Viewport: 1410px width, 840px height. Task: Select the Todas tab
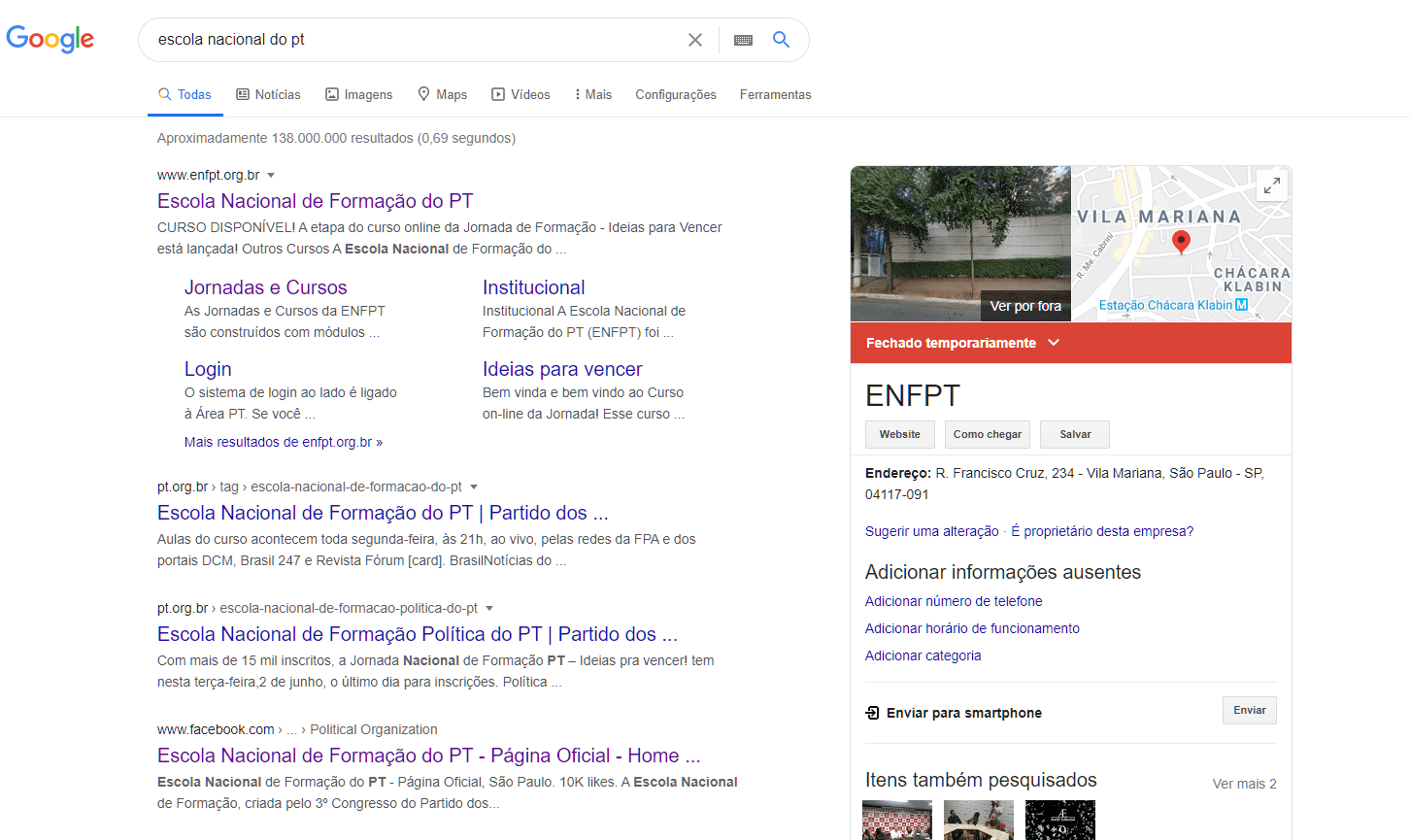[185, 94]
